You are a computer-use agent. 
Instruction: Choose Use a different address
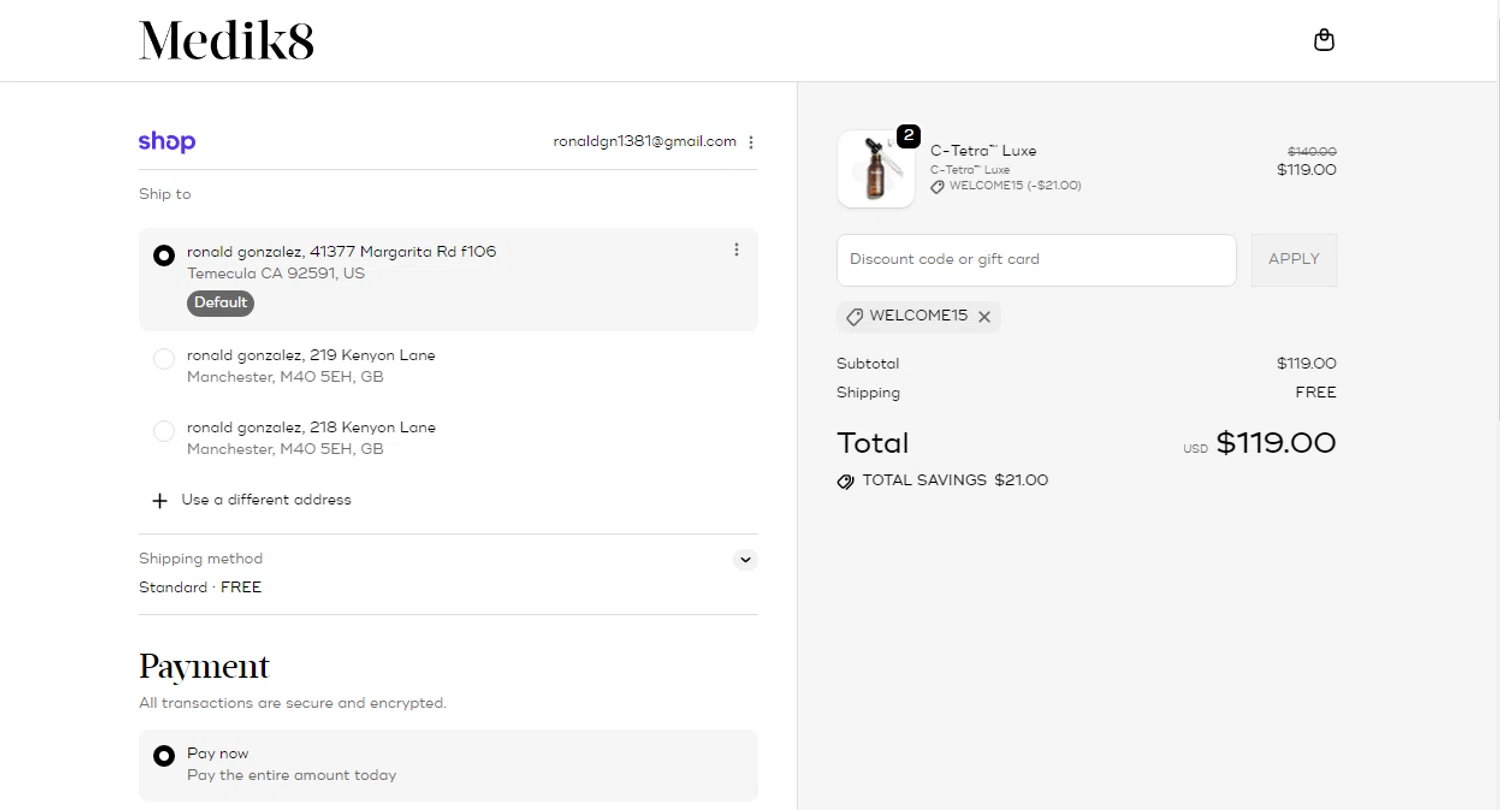click(266, 500)
